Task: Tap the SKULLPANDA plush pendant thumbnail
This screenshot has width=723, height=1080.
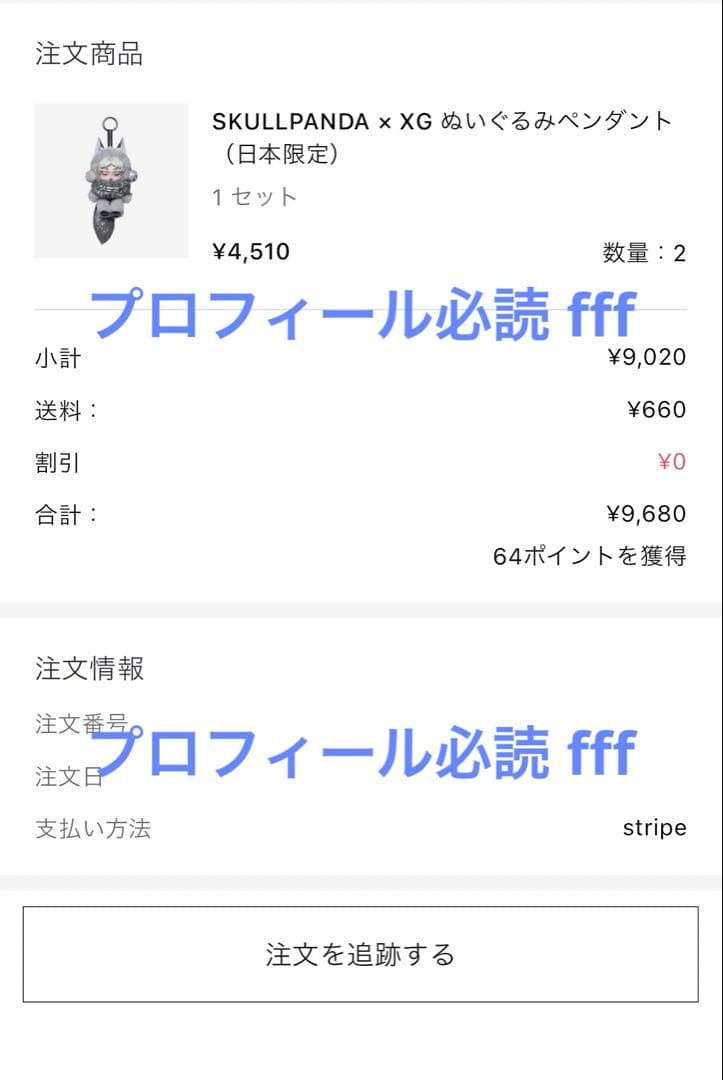Action: [x=111, y=181]
